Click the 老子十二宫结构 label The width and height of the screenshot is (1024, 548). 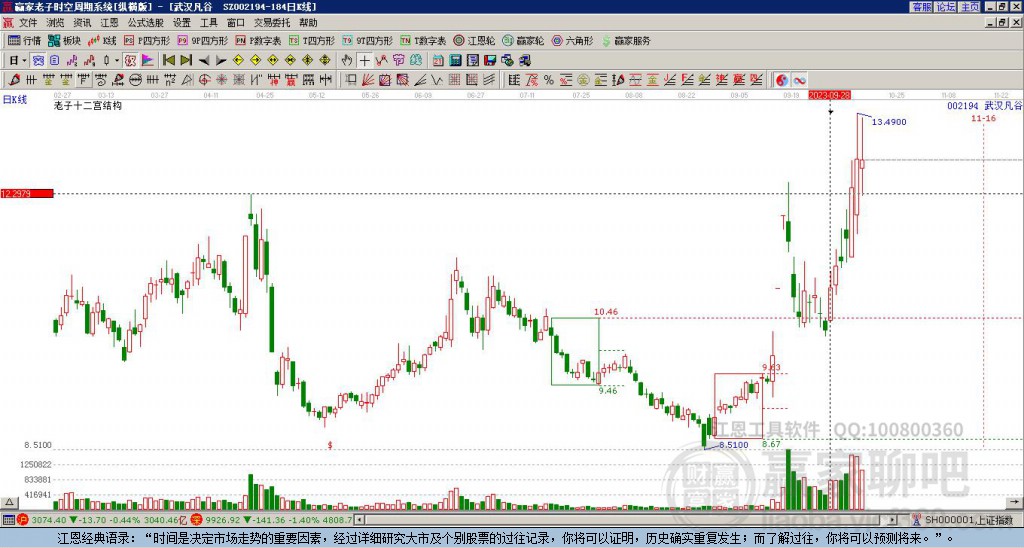point(88,105)
